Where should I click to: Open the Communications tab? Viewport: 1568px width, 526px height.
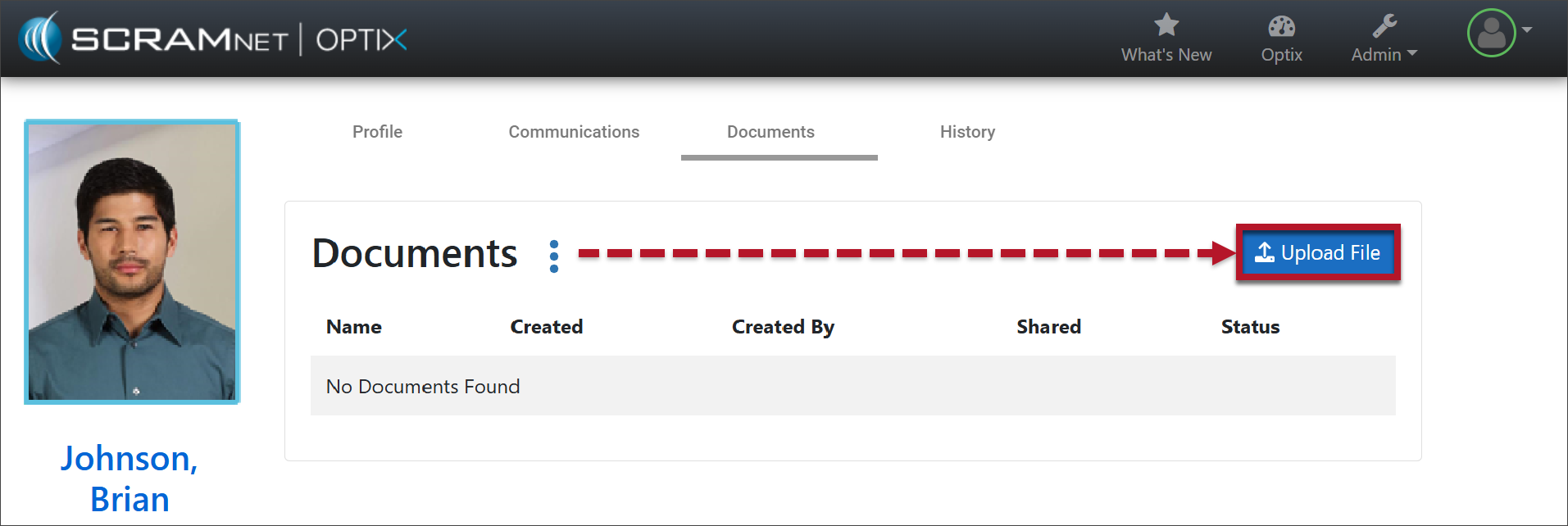574,132
